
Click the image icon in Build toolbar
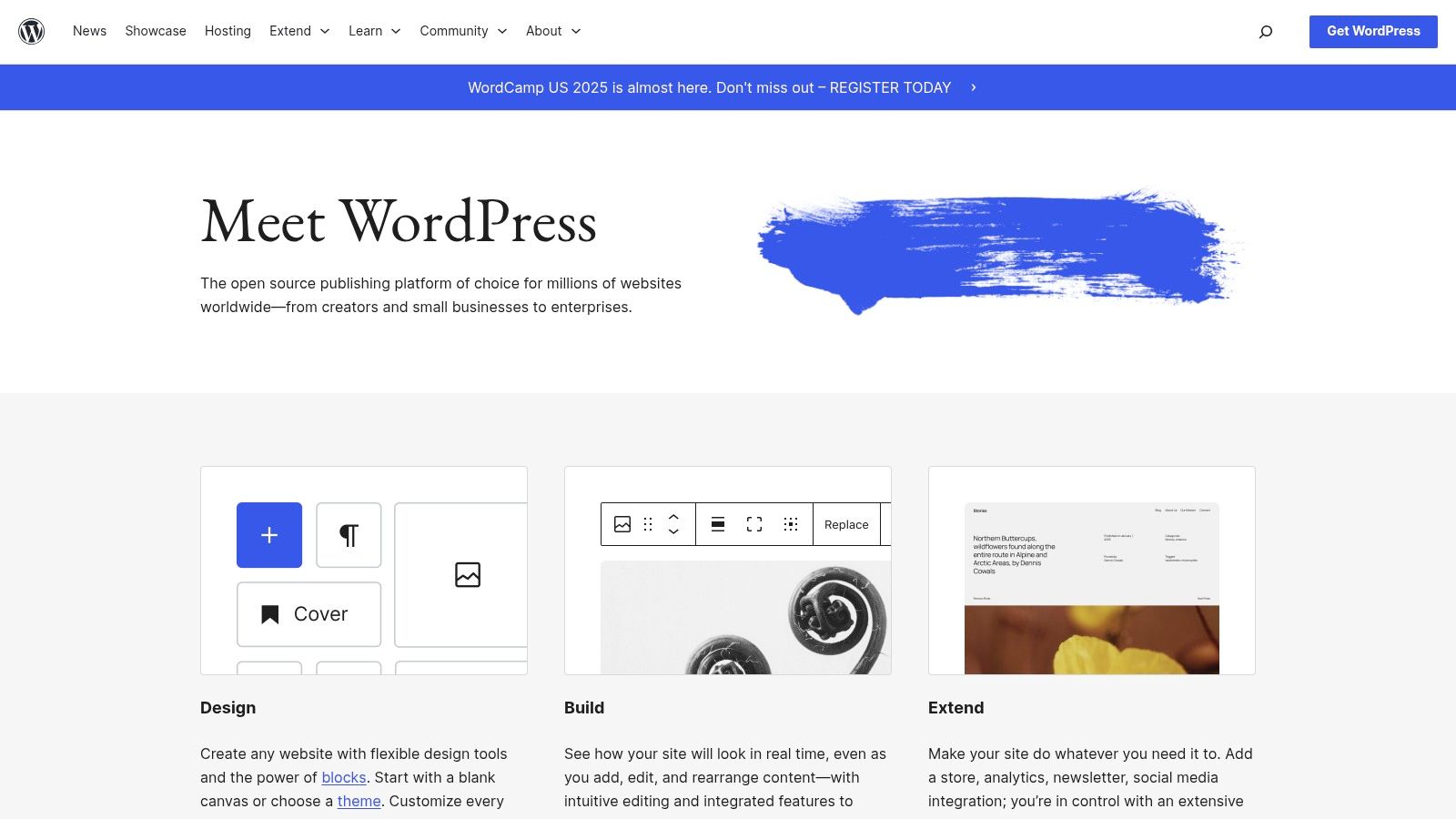click(622, 524)
